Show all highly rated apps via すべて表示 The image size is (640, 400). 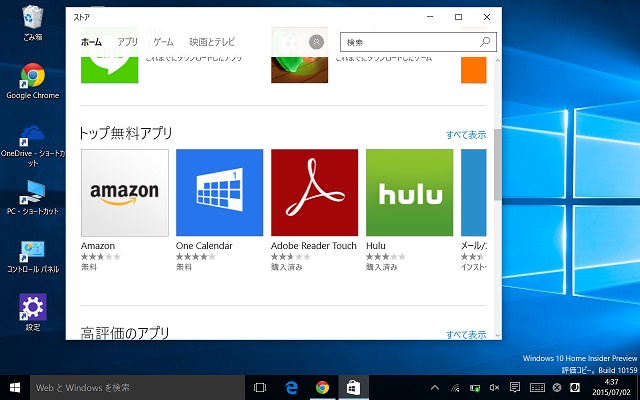[x=466, y=335]
